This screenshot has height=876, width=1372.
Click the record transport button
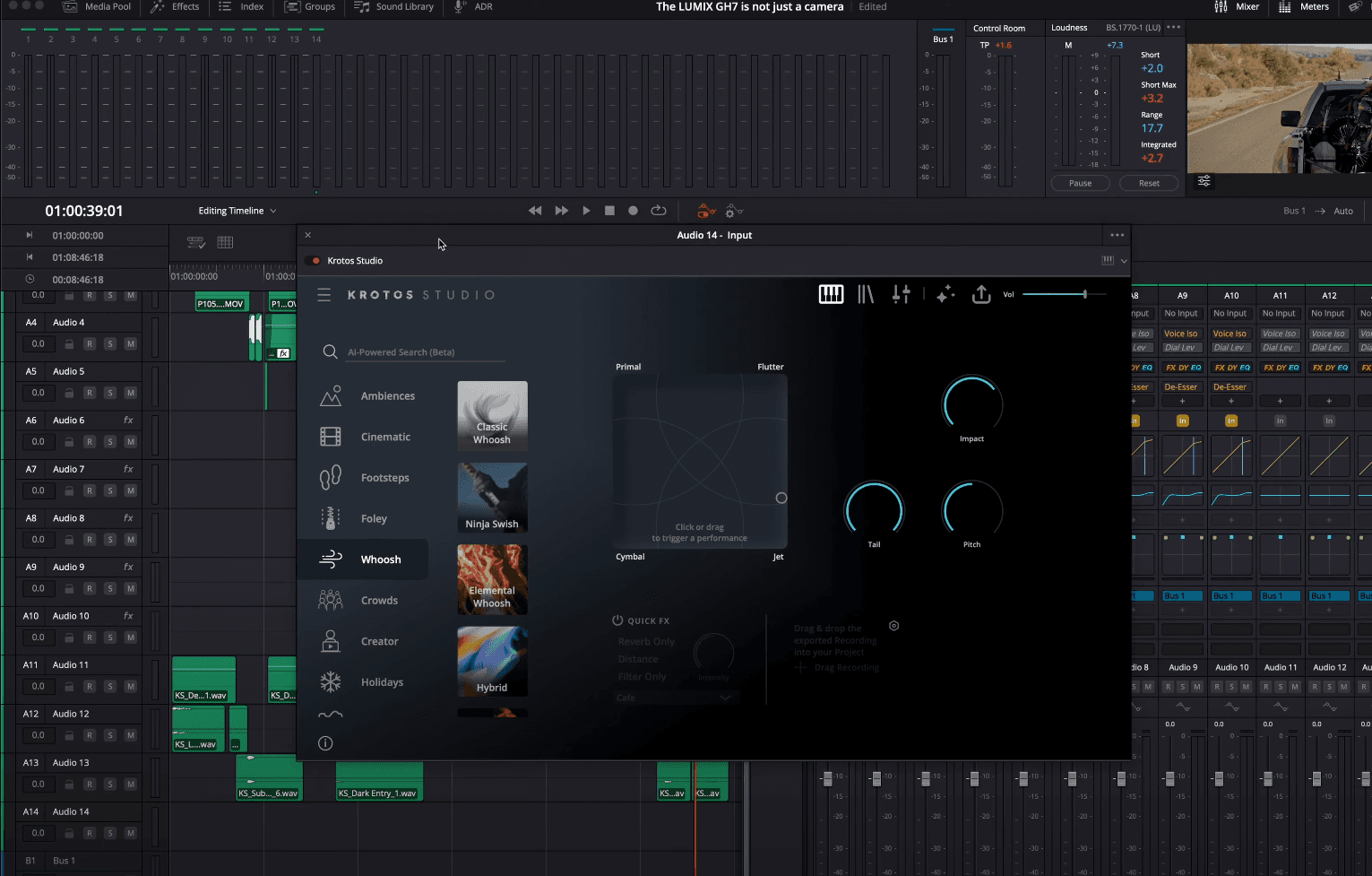tap(633, 211)
